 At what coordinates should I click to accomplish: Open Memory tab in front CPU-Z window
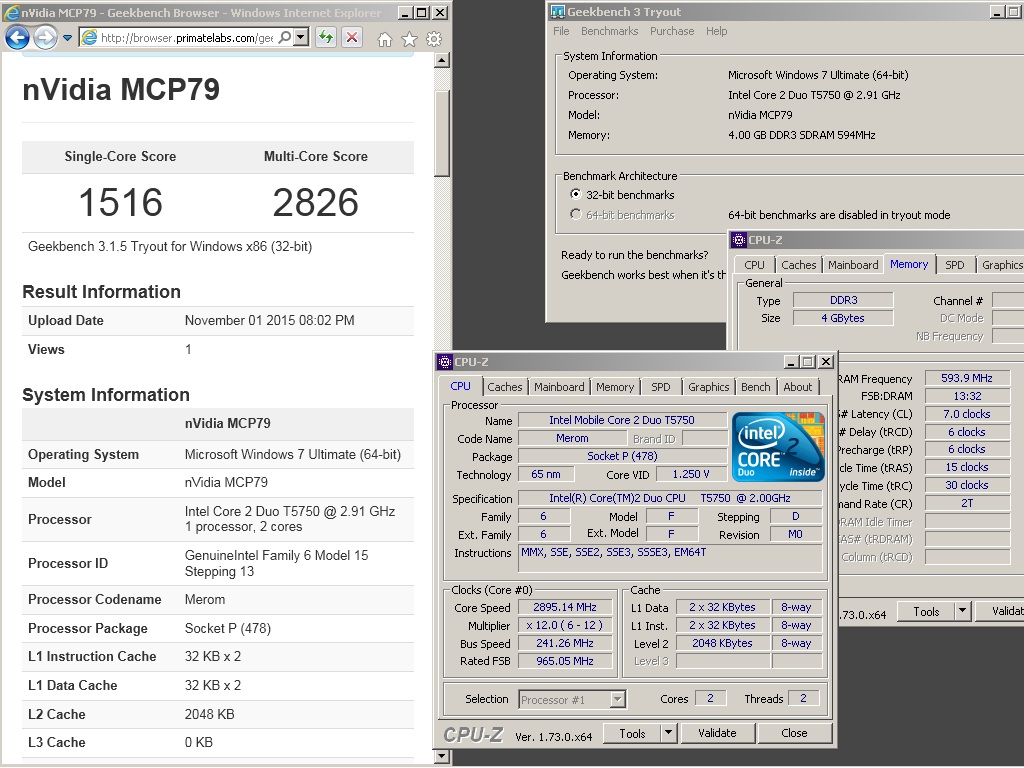click(x=615, y=387)
